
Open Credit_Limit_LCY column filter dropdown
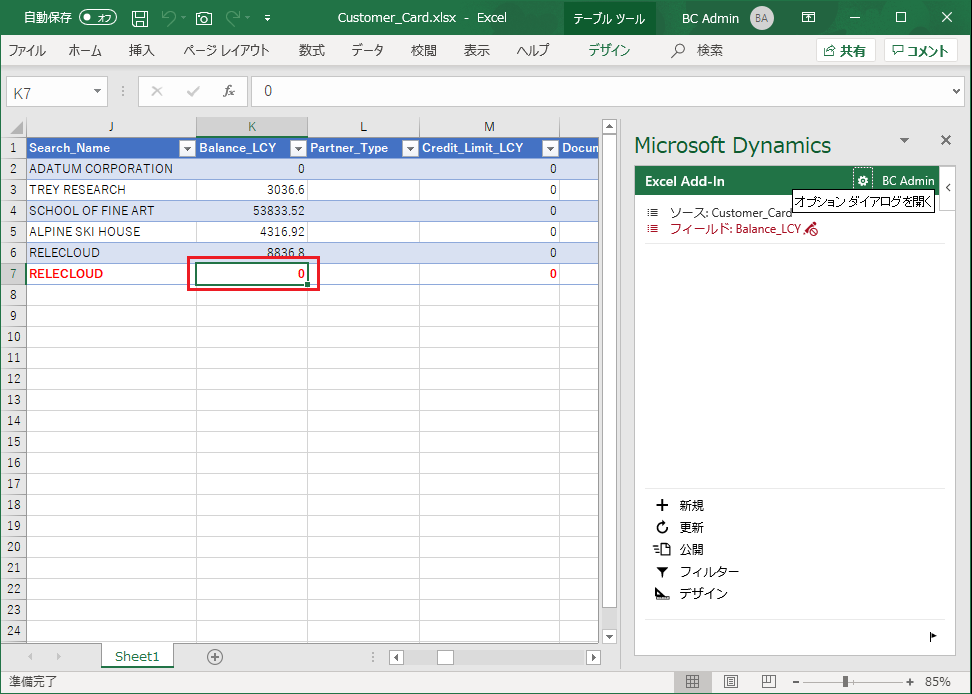click(x=550, y=148)
